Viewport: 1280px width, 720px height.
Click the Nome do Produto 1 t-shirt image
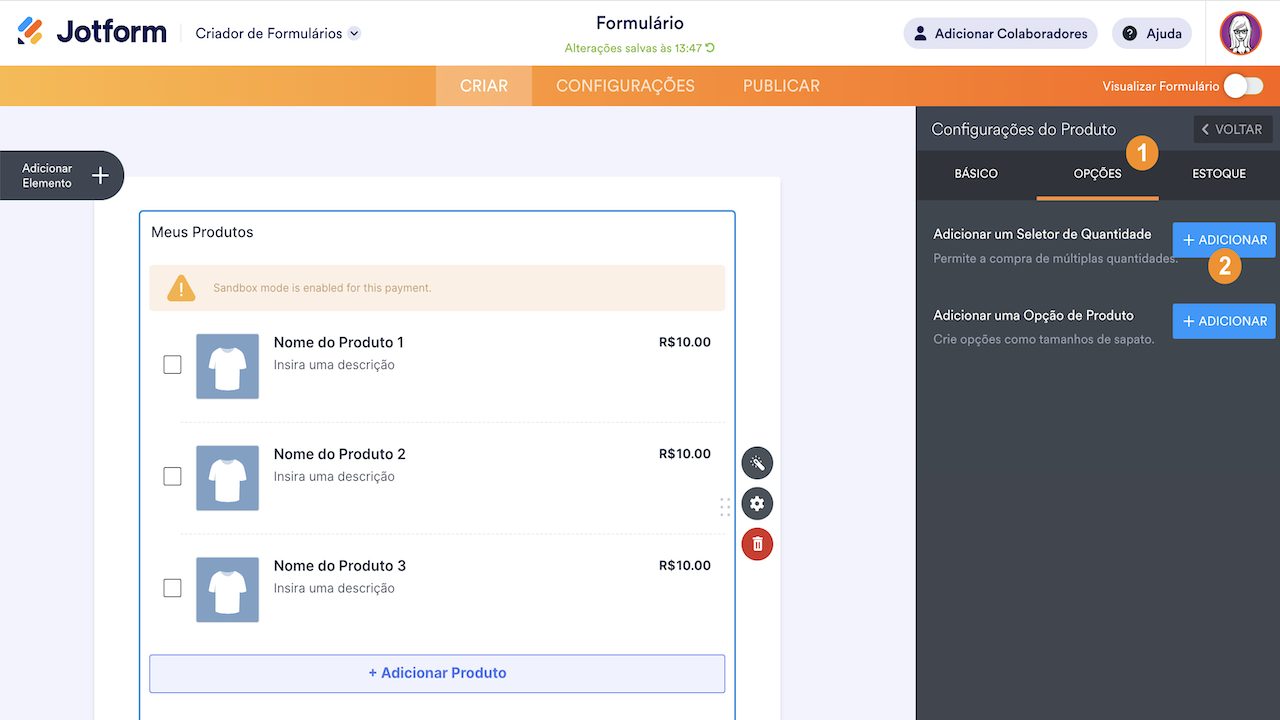[x=227, y=366]
